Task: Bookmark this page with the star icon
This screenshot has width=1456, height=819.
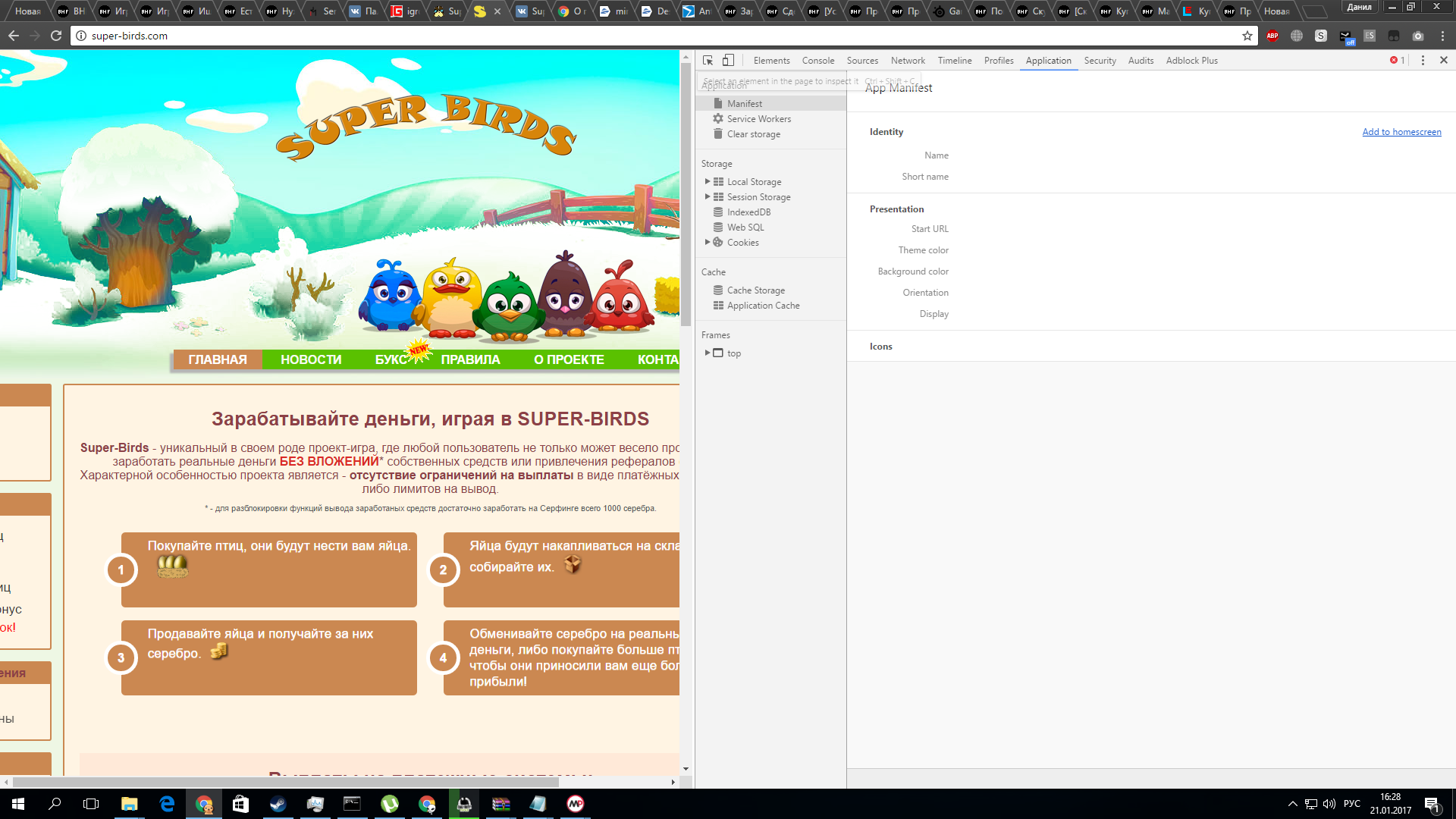Action: coord(1247,36)
